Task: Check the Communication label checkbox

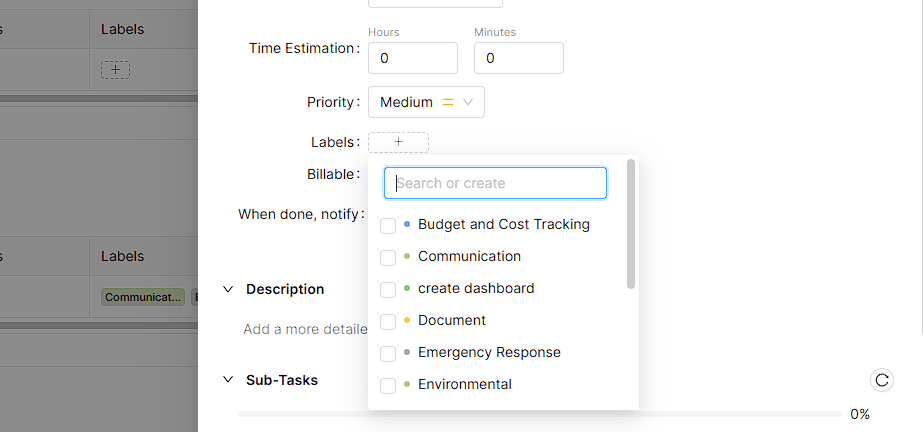Action: pyautogui.click(x=388, y=257)
